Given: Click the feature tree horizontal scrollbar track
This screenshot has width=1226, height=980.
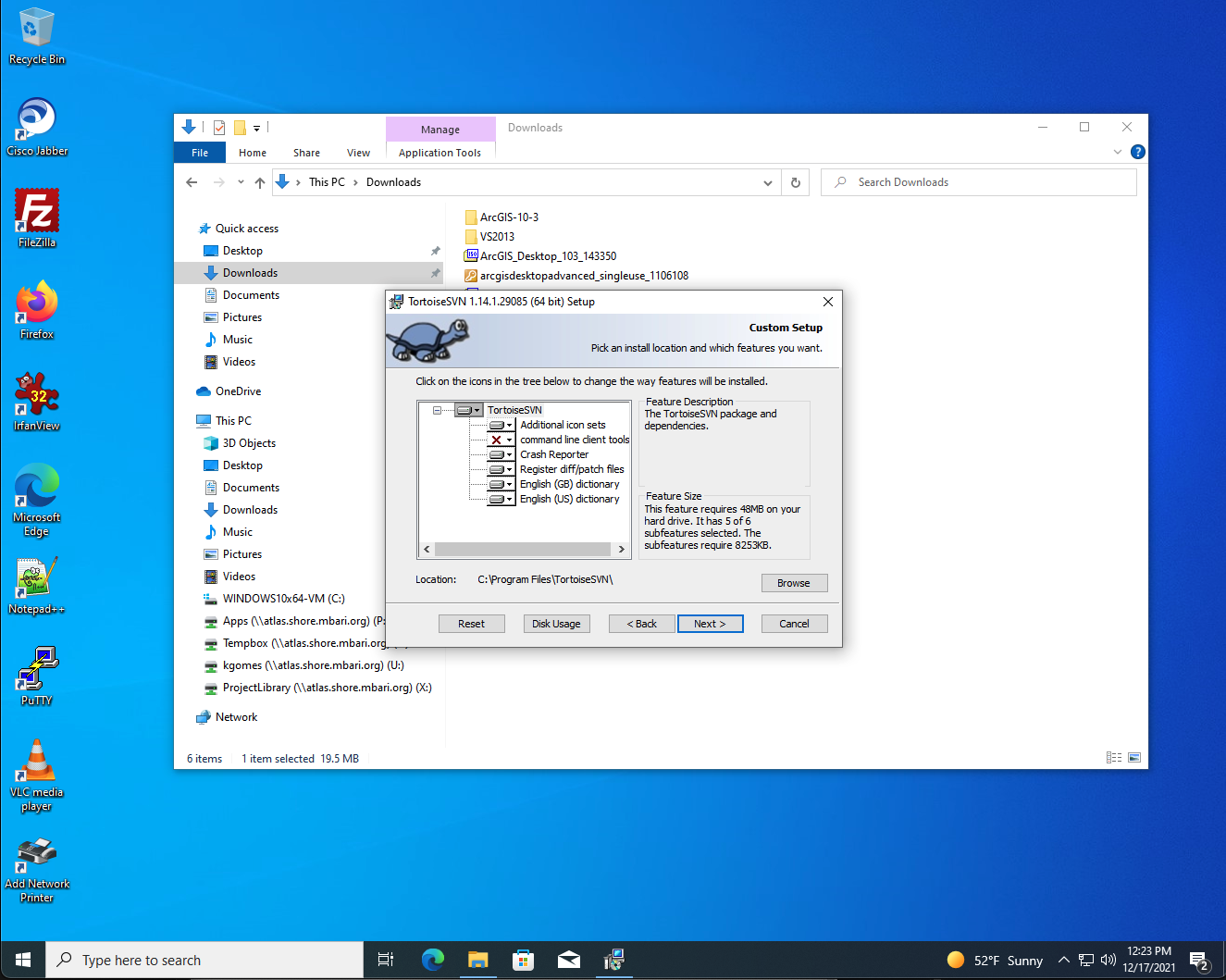Looking at the screenshot, I should tap(523, 550).
